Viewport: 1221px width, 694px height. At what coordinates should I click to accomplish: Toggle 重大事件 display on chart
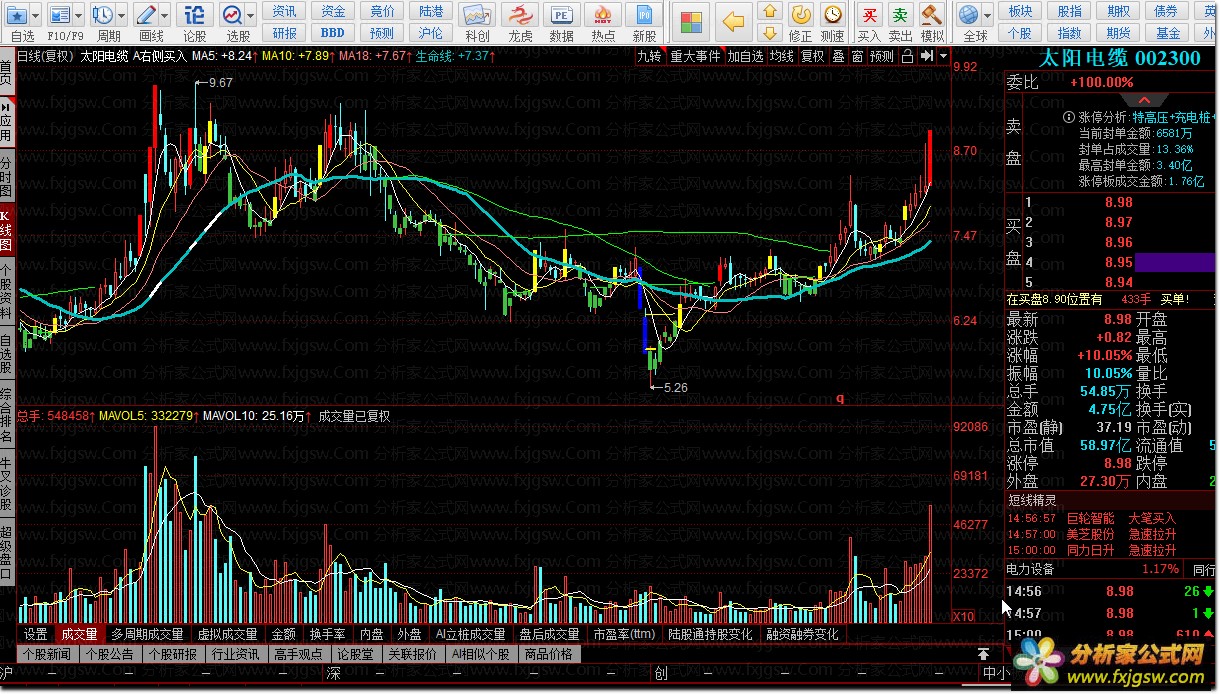coord(695,56)
